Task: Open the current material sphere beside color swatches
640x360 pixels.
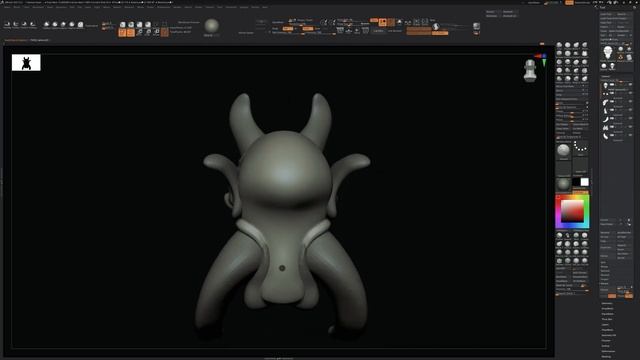Action: (563, 184)
